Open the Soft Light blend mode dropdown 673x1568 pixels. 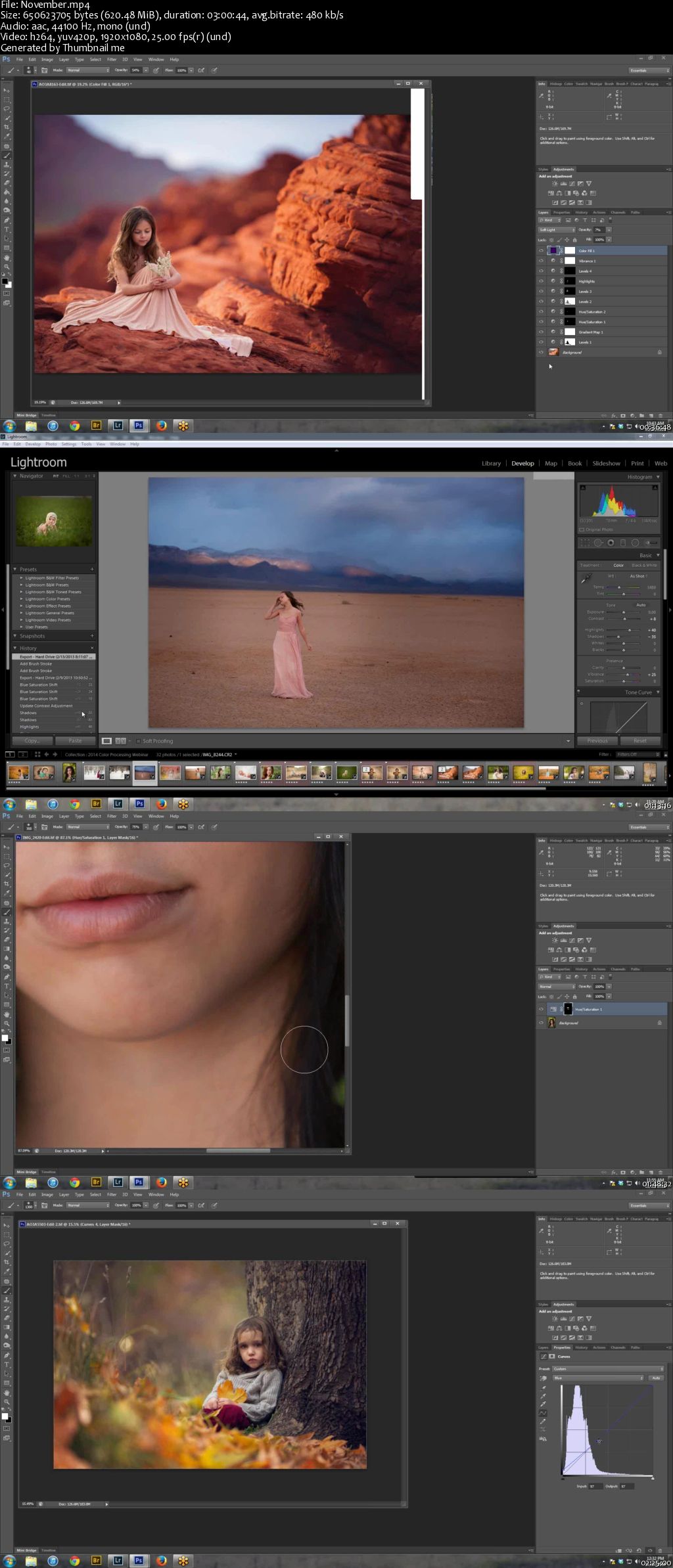[556, 230]
